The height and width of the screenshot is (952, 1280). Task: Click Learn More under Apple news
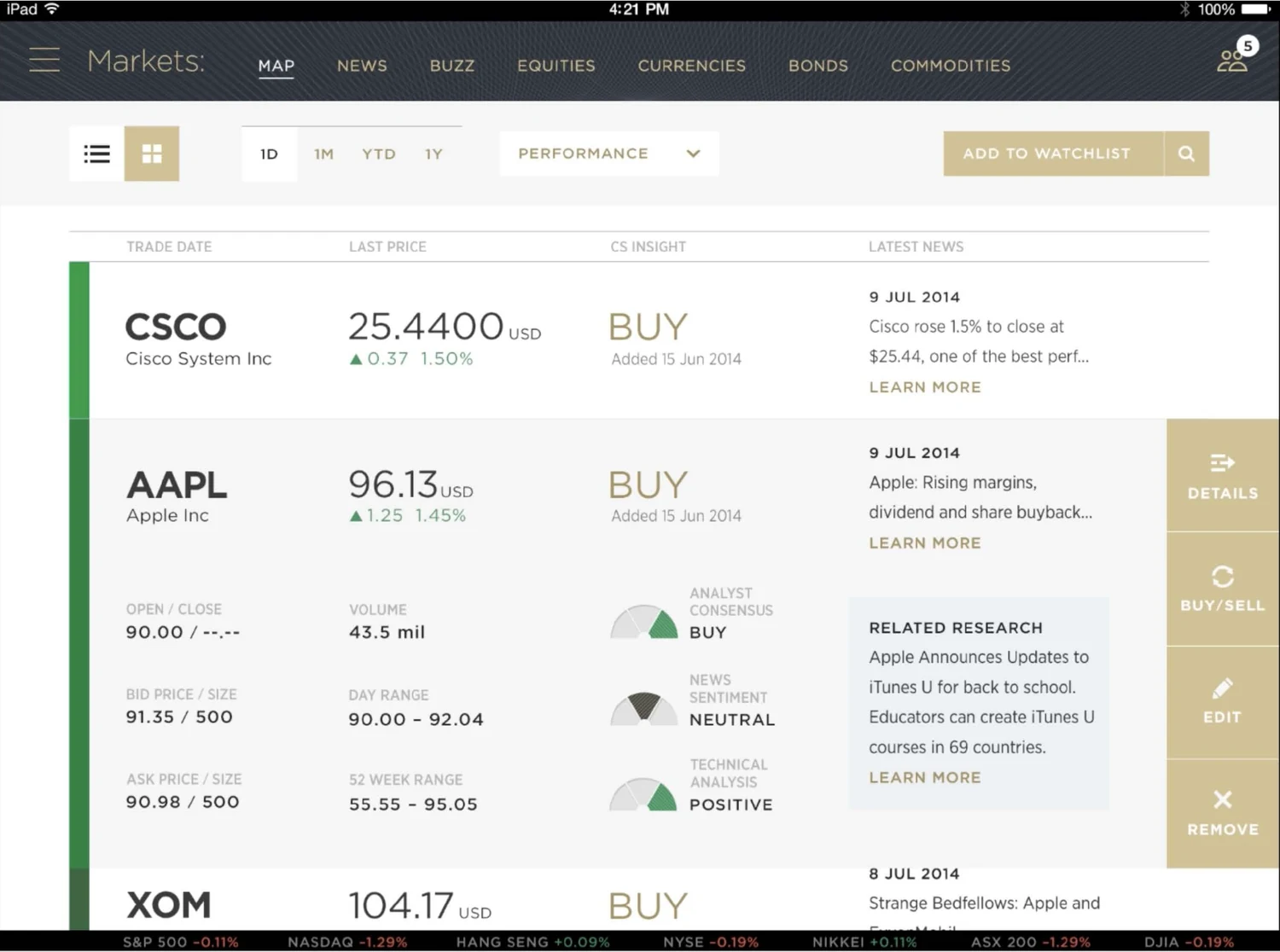(925, 543)
